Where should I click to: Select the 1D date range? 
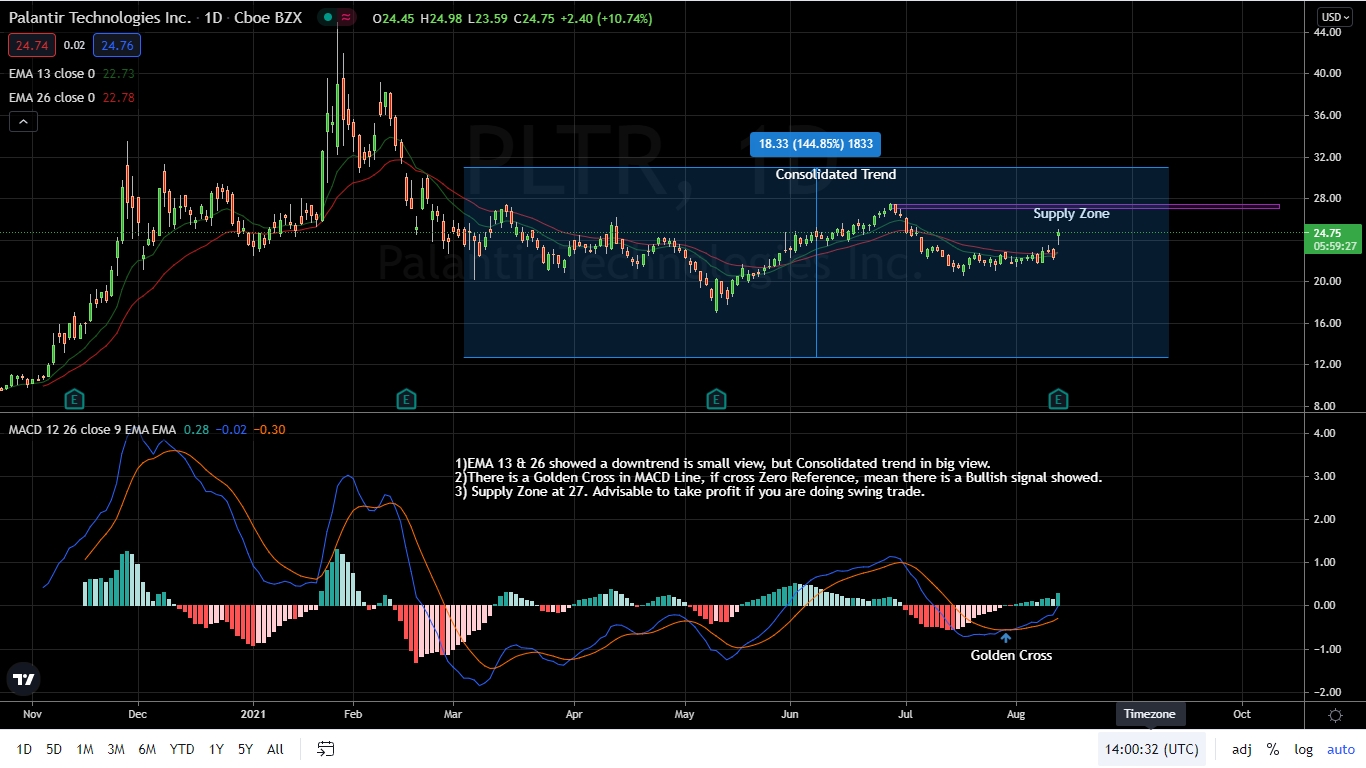[24, 749]
